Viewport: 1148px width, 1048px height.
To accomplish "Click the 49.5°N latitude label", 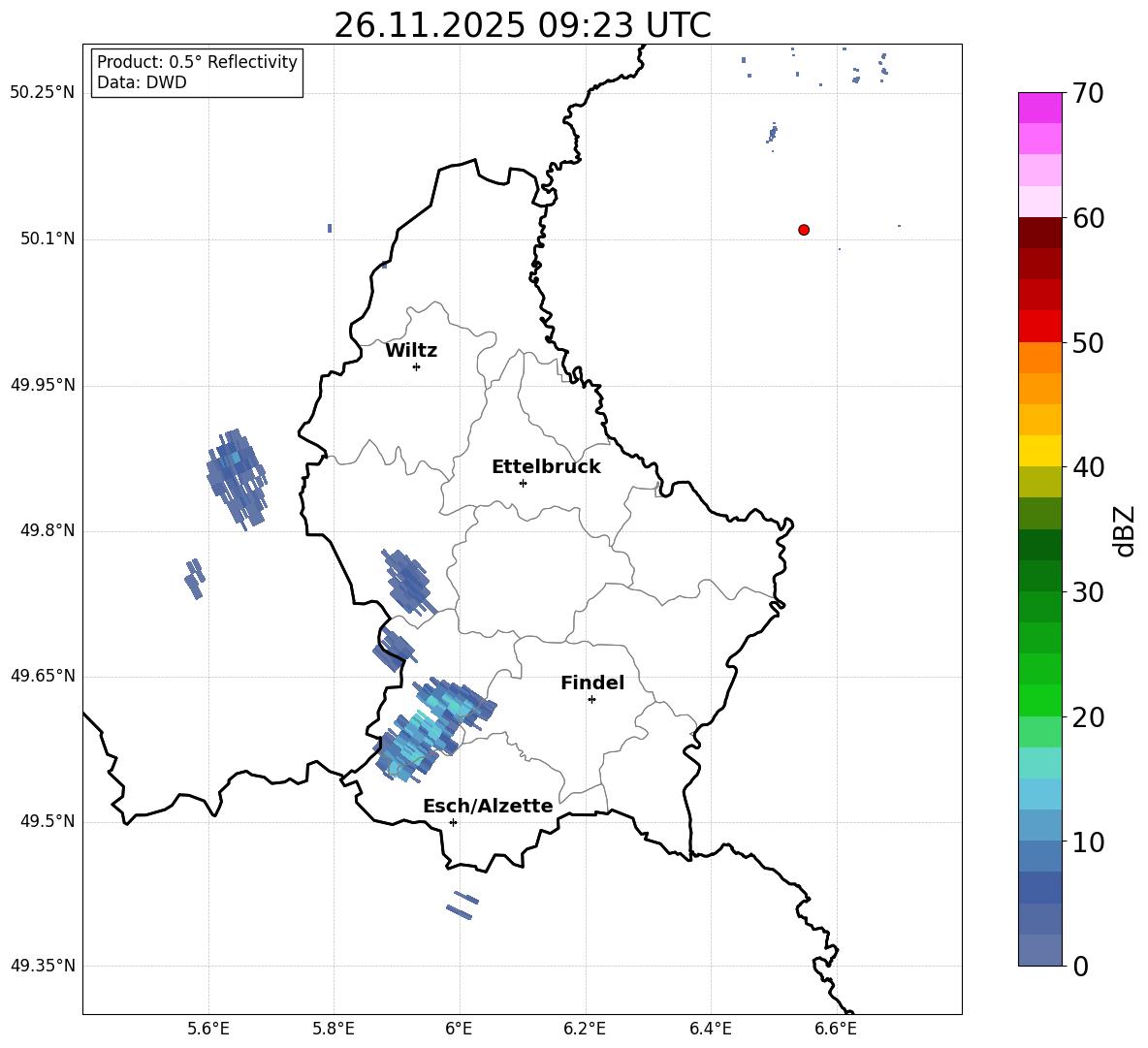I will coord(48,821).
